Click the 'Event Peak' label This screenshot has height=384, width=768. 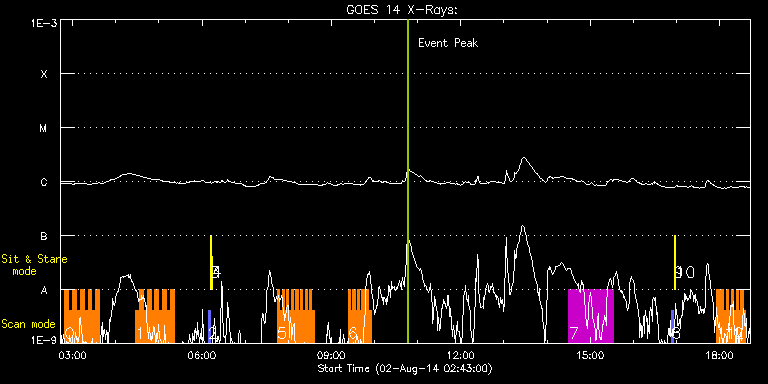[x=448, y=43]
